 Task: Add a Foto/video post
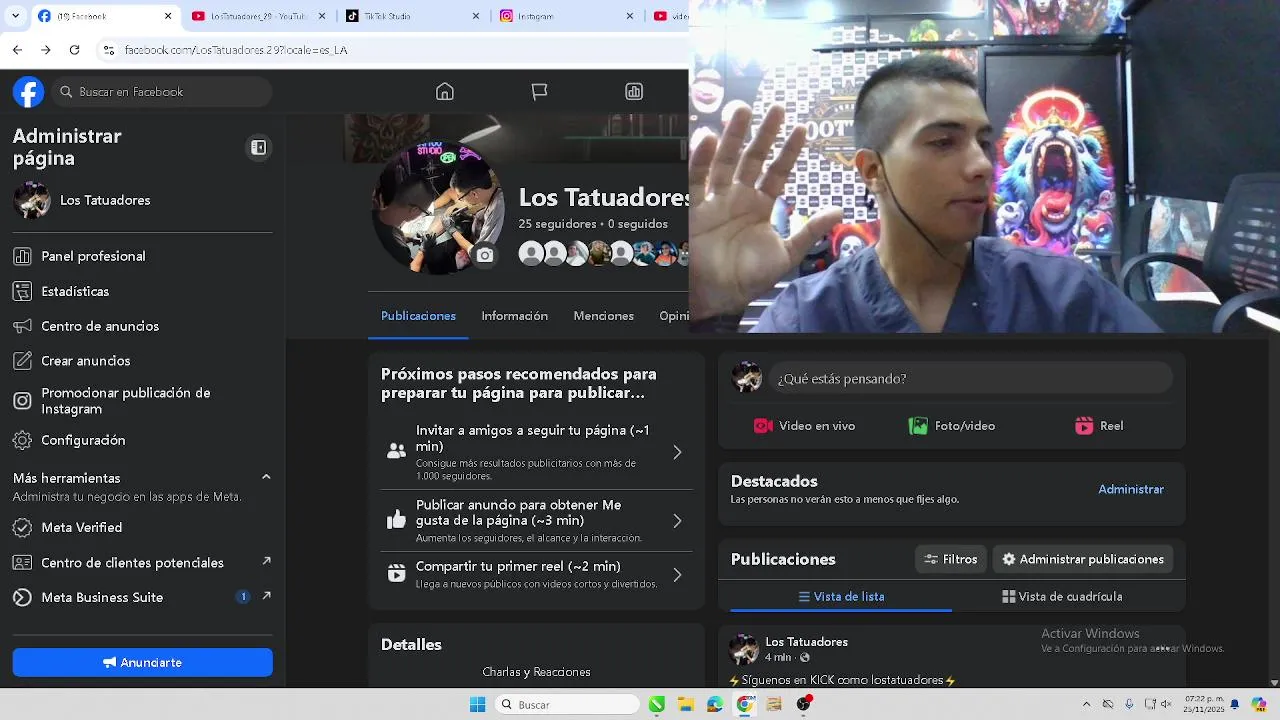(x=952, y=426)
